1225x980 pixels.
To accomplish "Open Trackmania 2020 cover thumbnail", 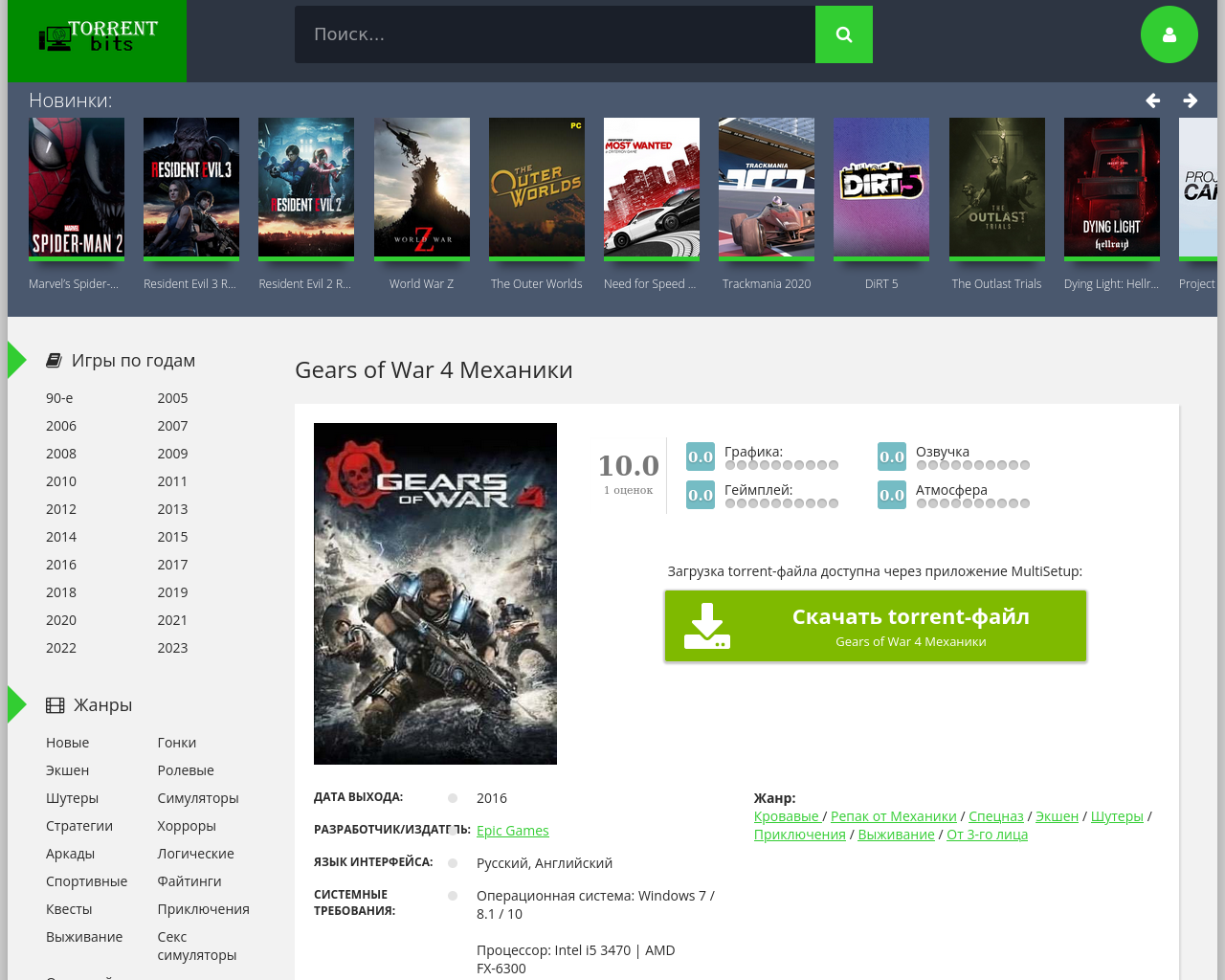I will (767, 189).
